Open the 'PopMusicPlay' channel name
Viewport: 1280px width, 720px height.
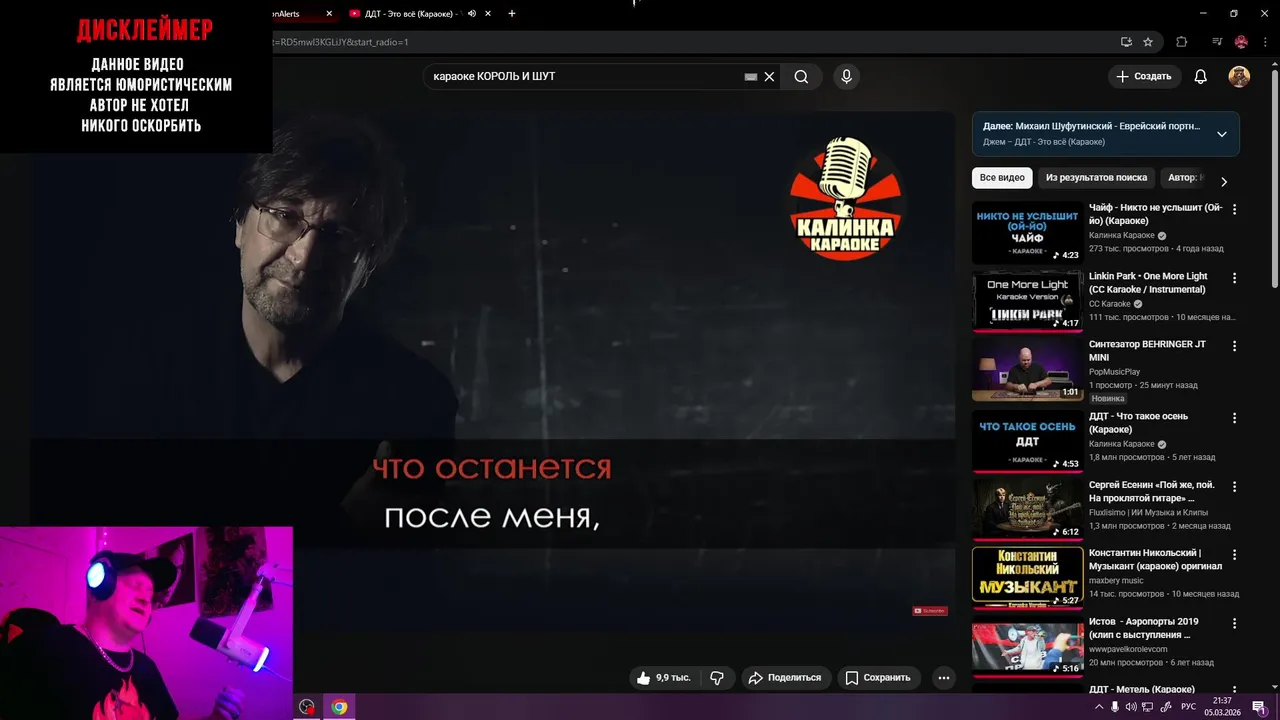point(1114,372)
